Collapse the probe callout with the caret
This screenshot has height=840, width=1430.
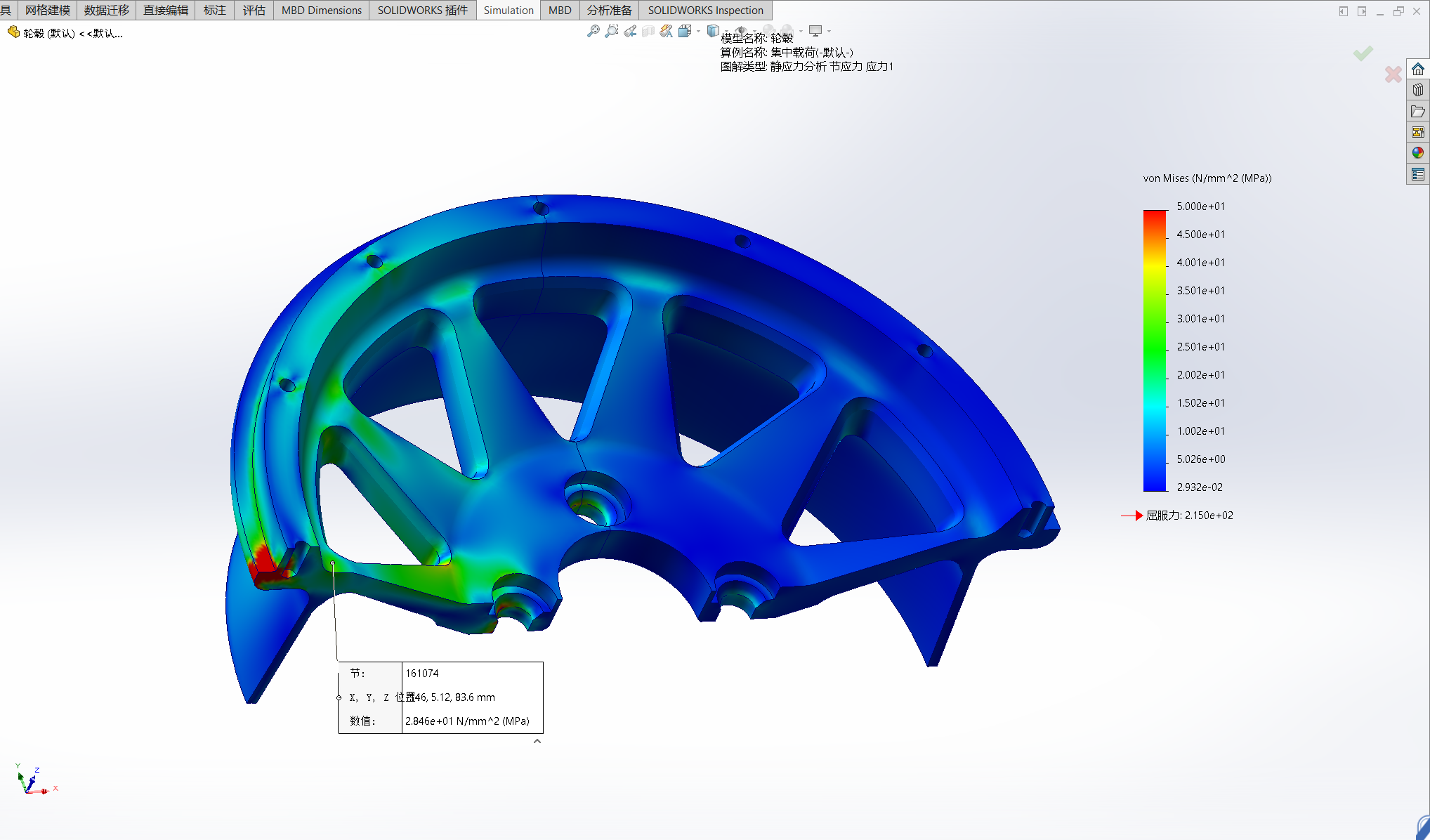pos(537,741)
